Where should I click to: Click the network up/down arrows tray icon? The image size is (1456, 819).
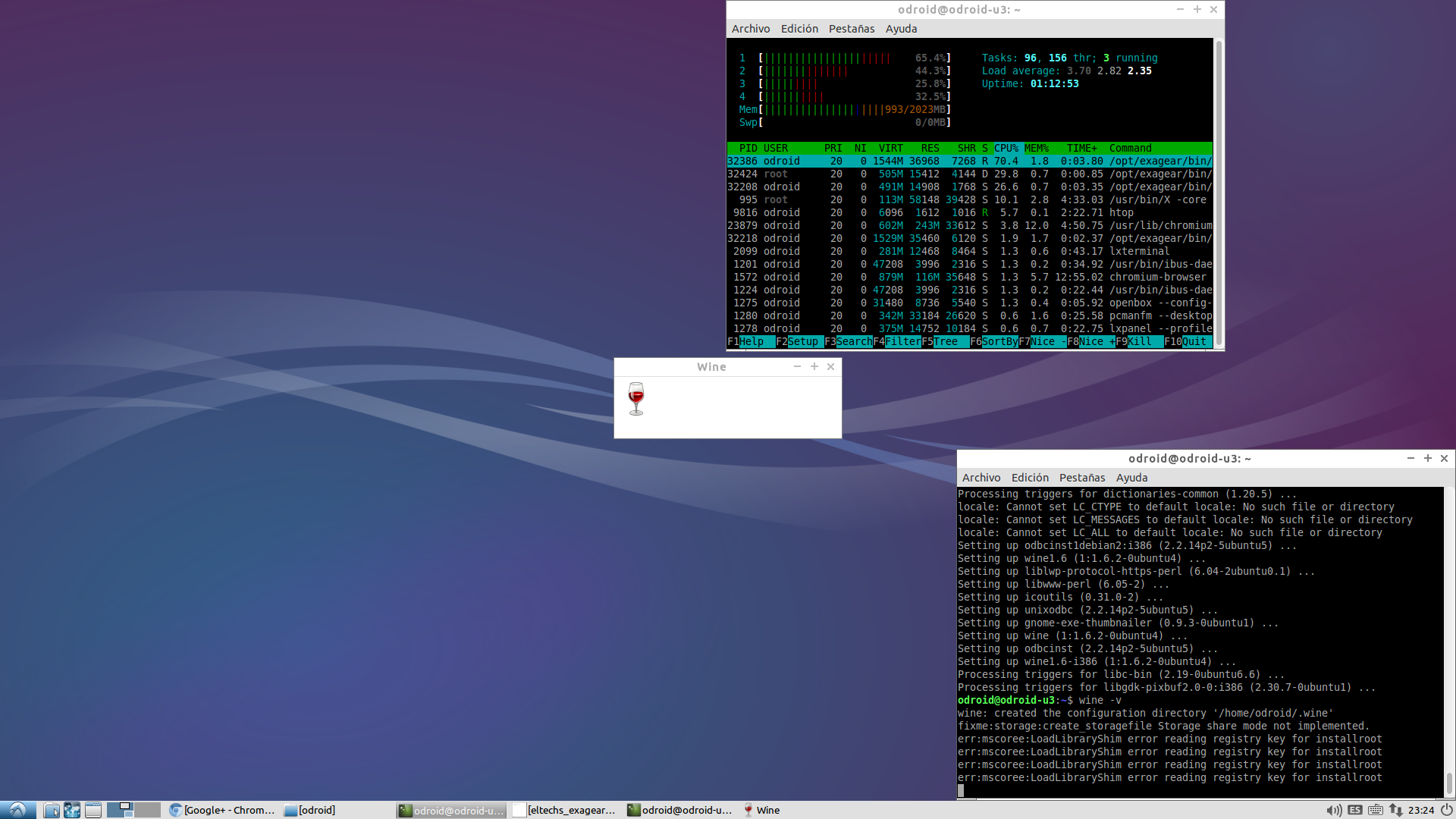[1395, 810]
